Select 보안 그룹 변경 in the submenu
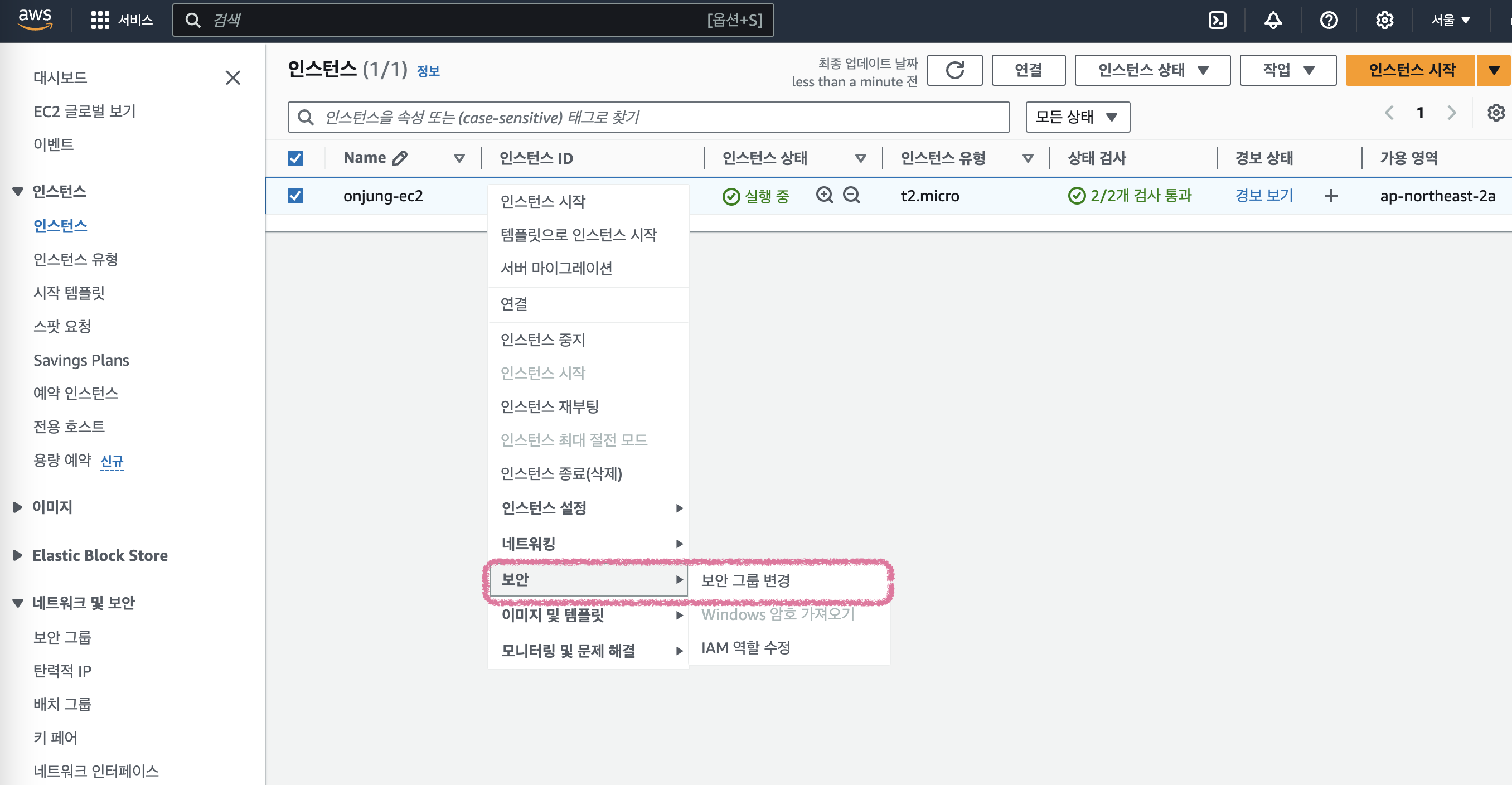The width and height of the screenshot is (1512, 785). [745, 580]
